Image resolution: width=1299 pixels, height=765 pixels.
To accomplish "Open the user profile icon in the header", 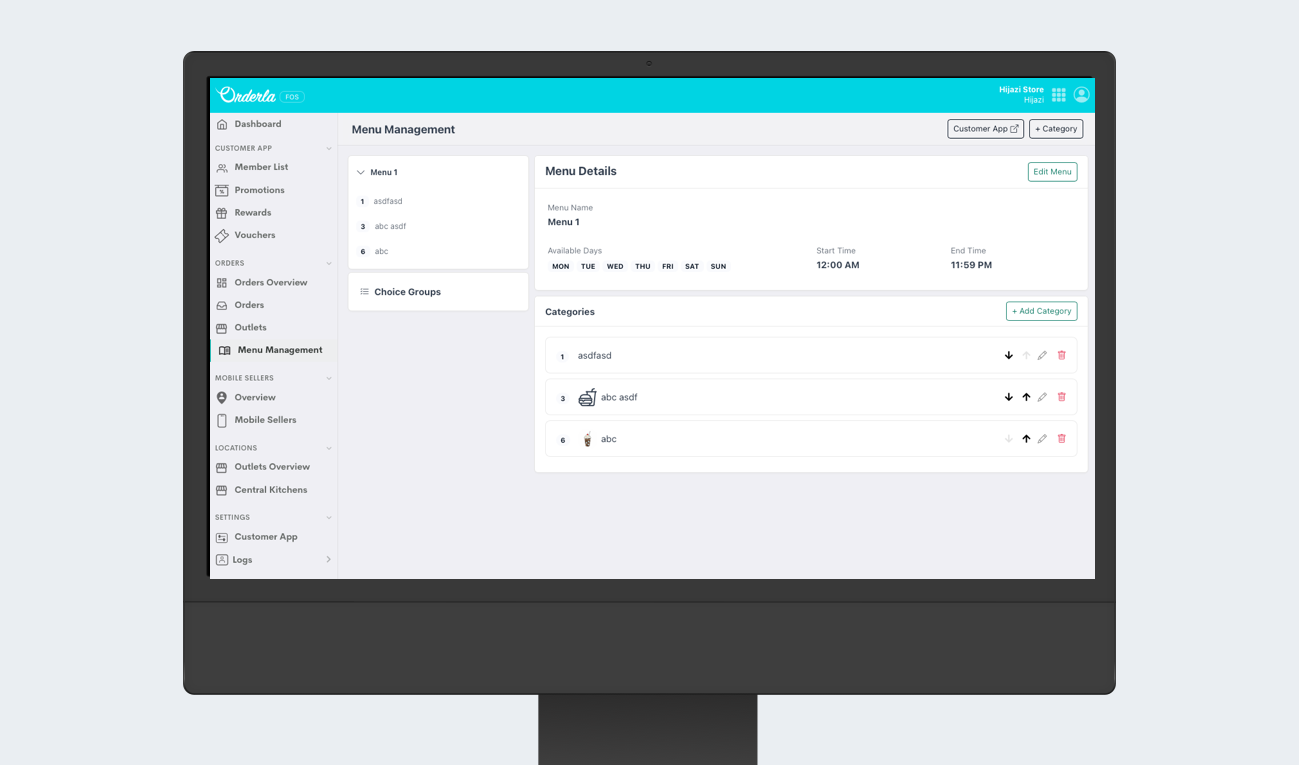I will [1081, 94].
